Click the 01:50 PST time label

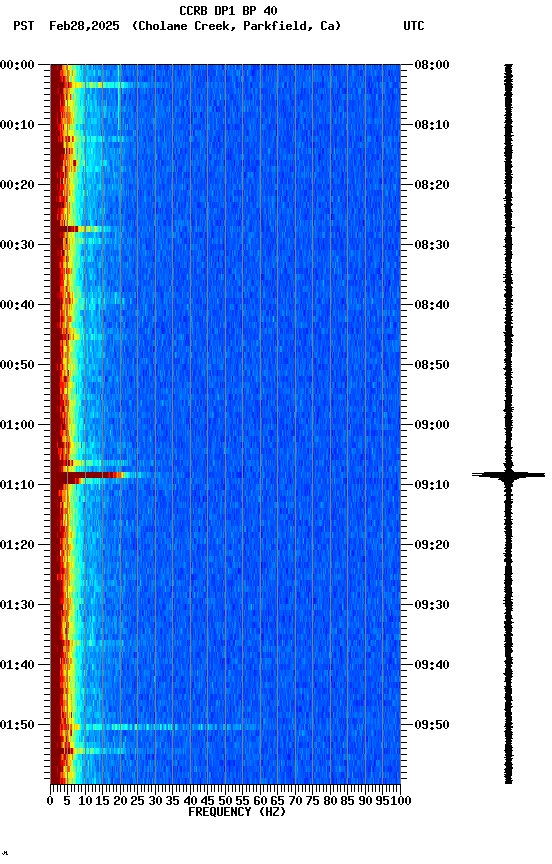pyautogui.click(x=17, y=725)
